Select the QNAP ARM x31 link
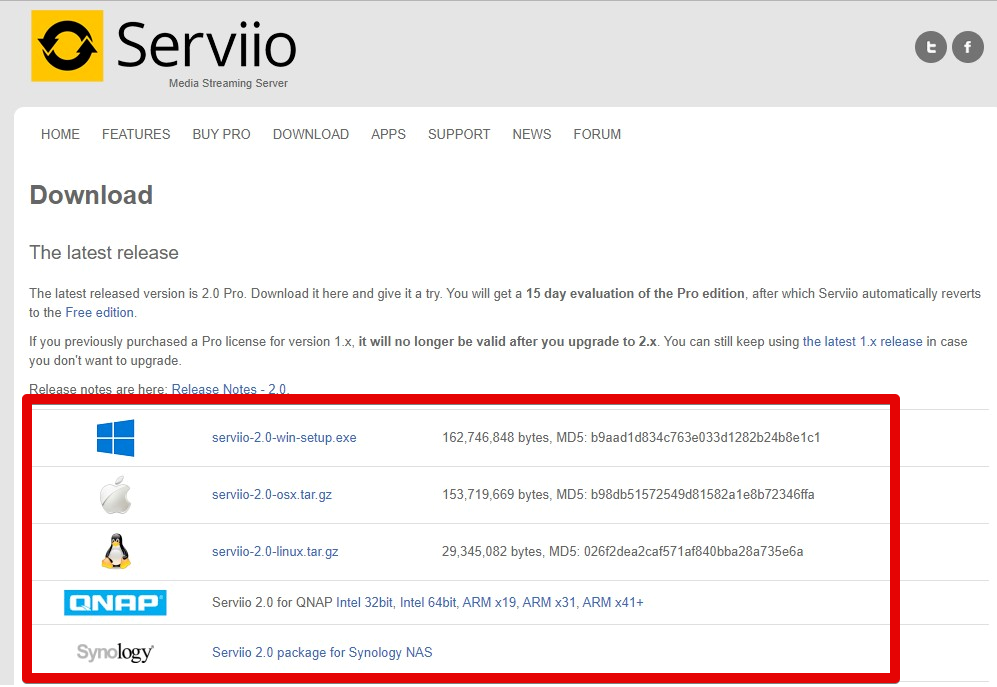 [x=549, y=602]
